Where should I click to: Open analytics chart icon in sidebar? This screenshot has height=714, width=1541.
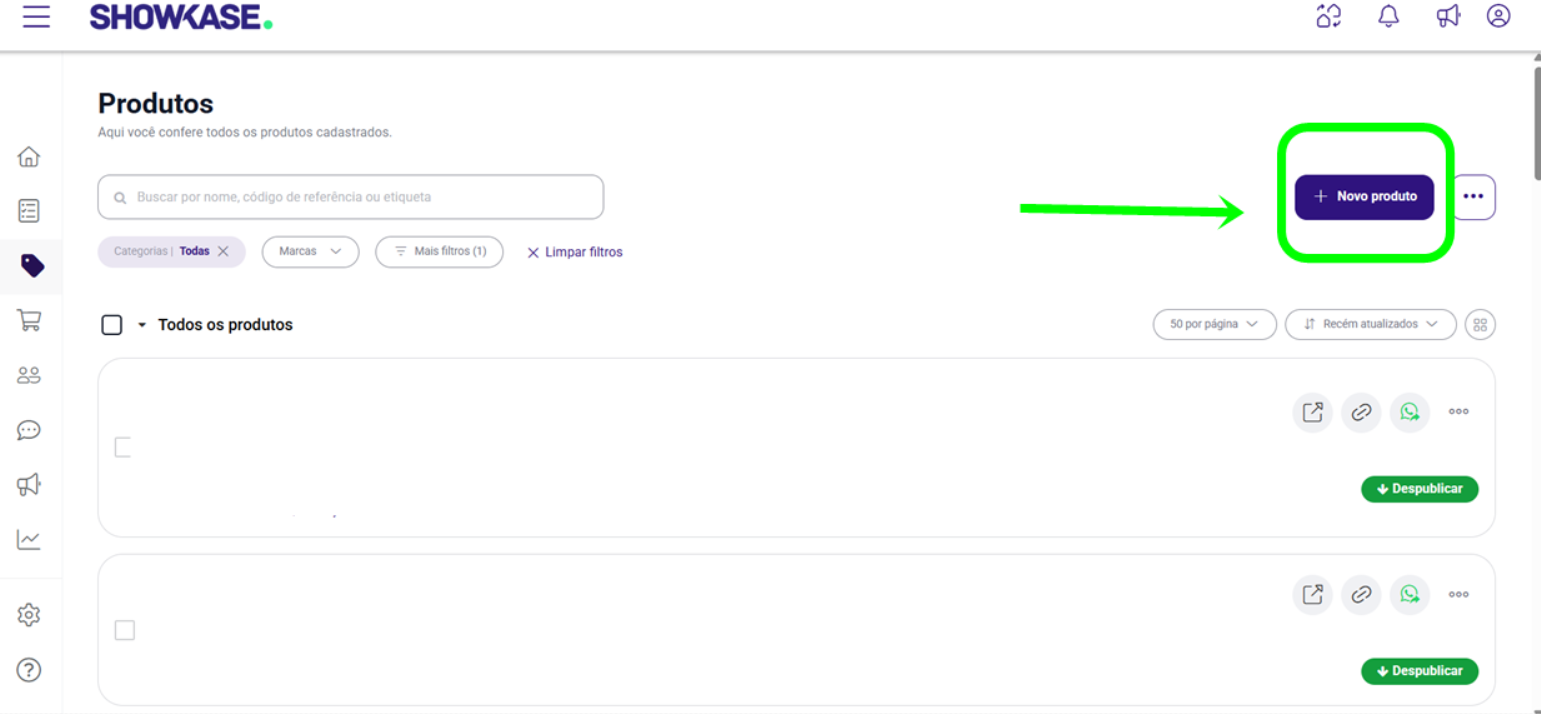(x=29, y=540)
